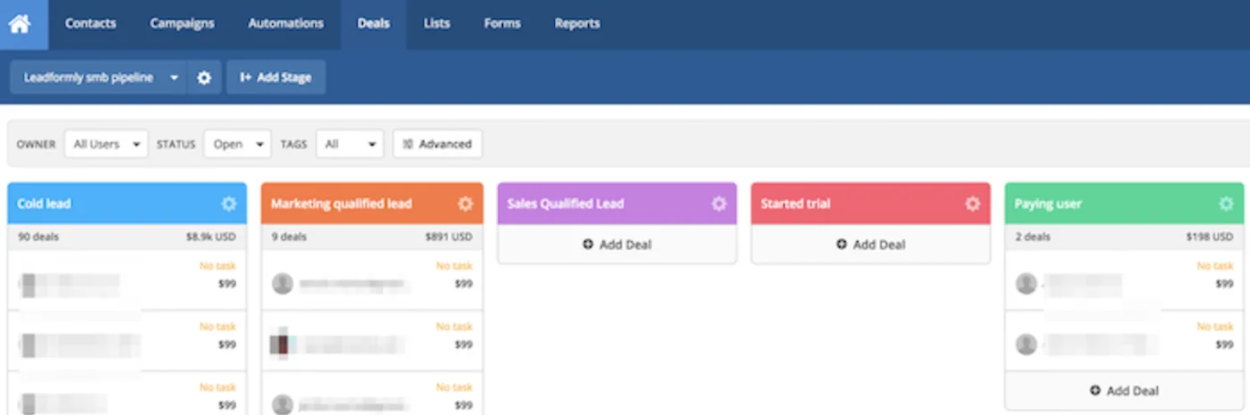The height and width of the screenshot is (415, 1250).
Task: Open Paying user stage settings gear
Action: (x=1226, y=204)
